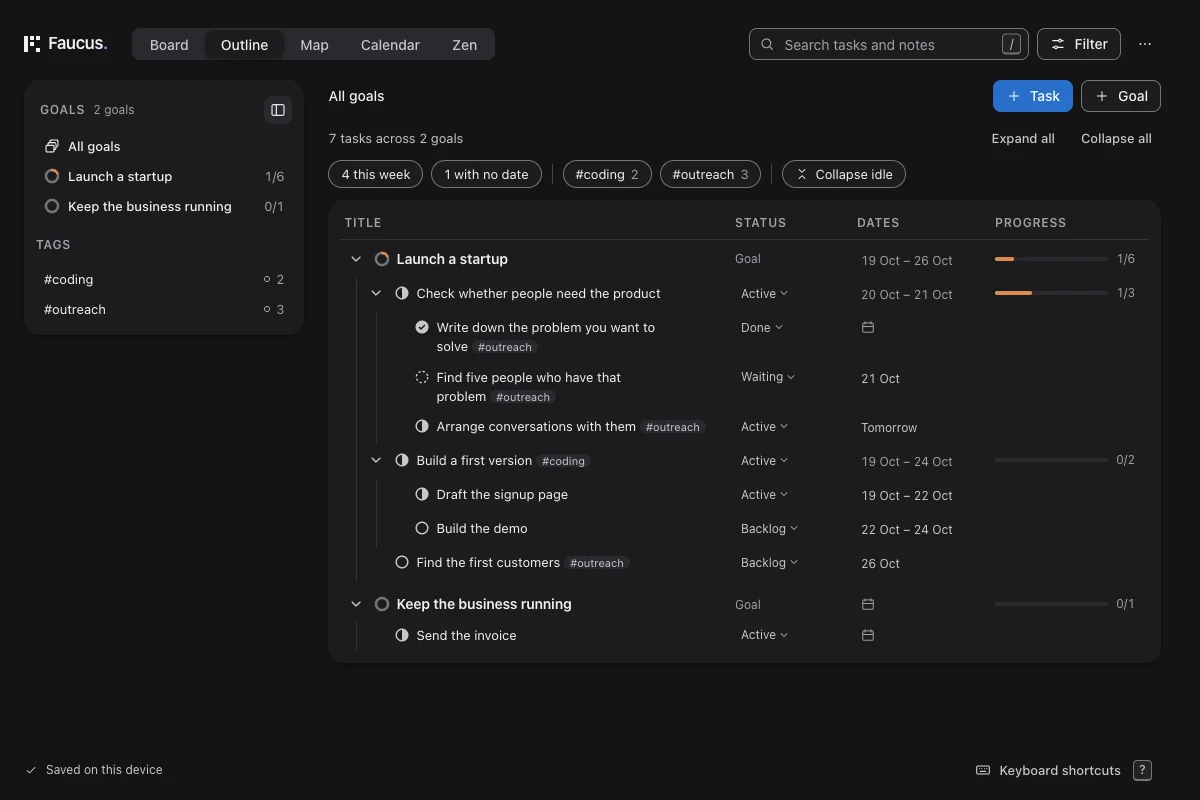
Task: Focus the Search tasks and notes field
Action: [889, 44]
